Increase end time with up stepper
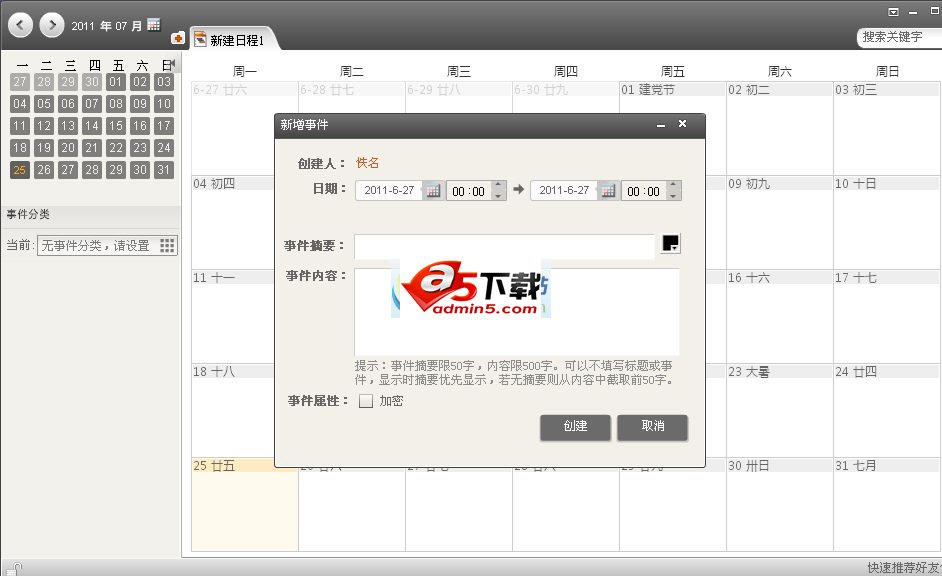 pyautogui.click(x=673, y=186)
